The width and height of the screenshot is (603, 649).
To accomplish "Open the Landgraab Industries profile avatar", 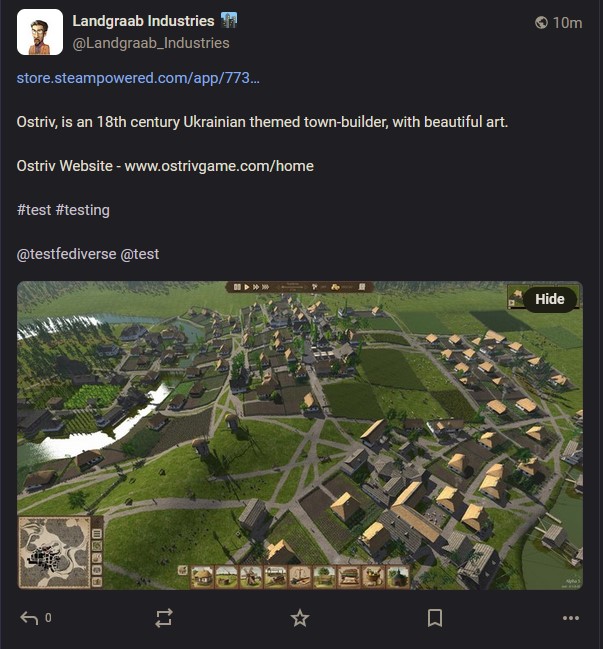I will click(x=40, y=32).
